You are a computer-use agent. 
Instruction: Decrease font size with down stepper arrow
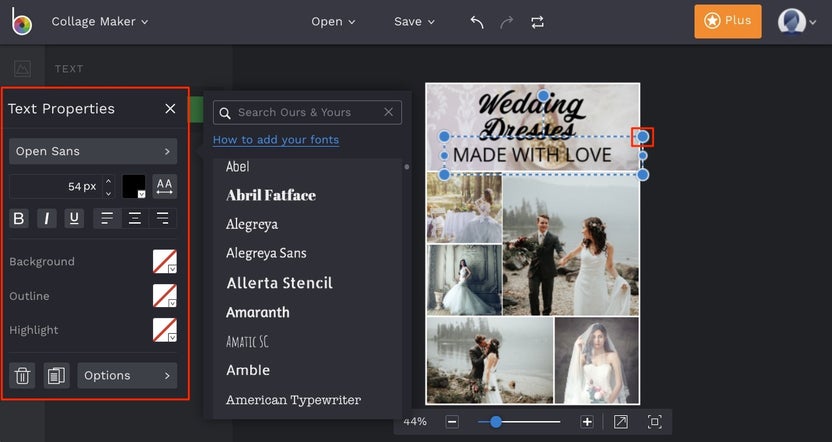tap(108, 193)
